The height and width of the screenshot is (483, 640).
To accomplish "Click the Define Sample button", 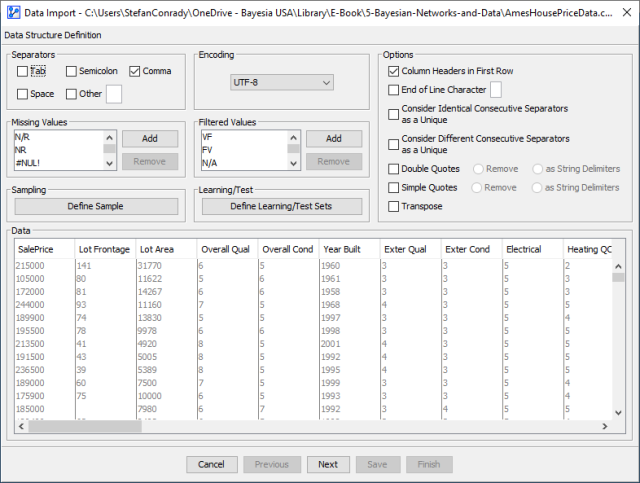I will (x=96, y=207).
